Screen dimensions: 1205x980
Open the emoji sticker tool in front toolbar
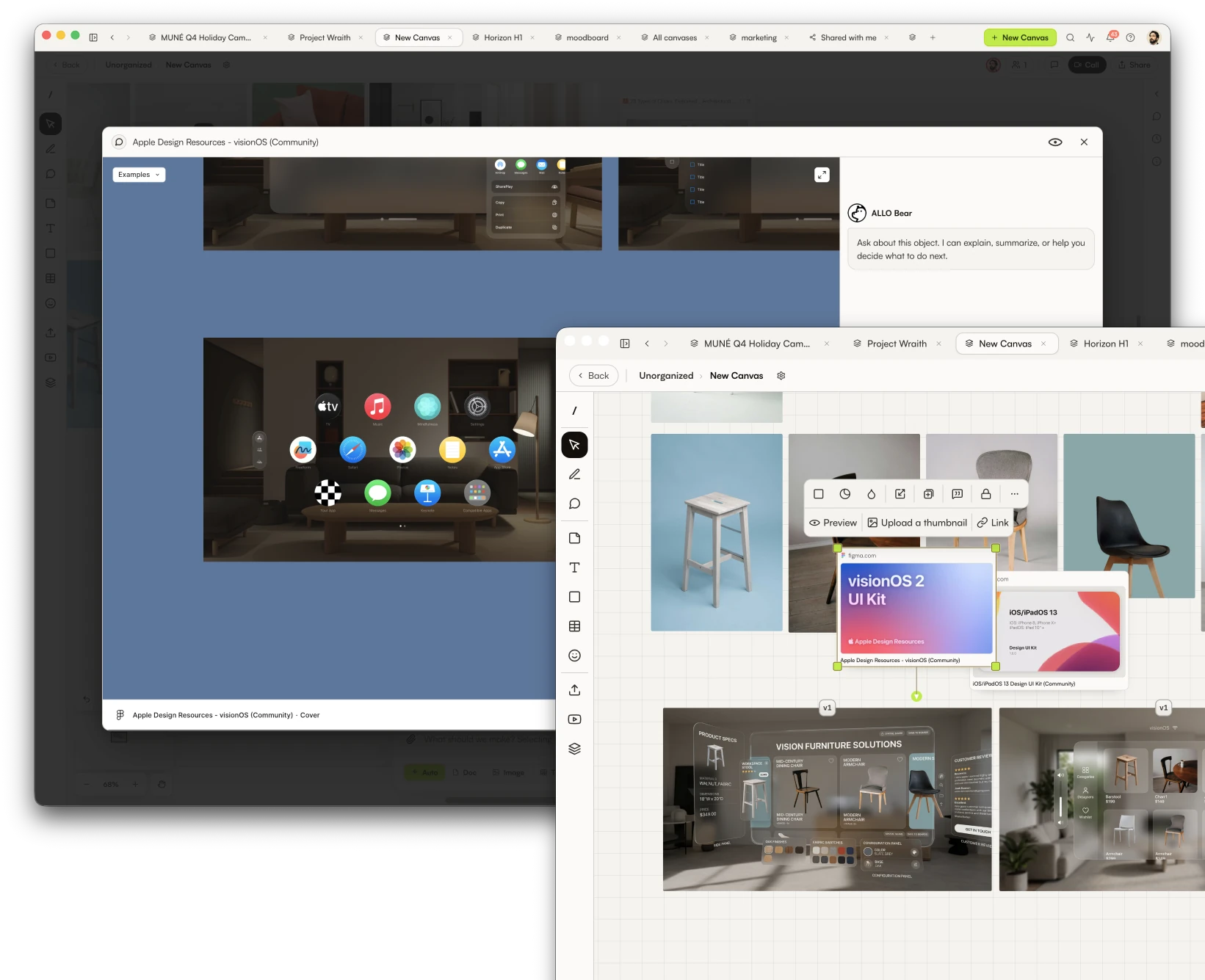point(574,656)
